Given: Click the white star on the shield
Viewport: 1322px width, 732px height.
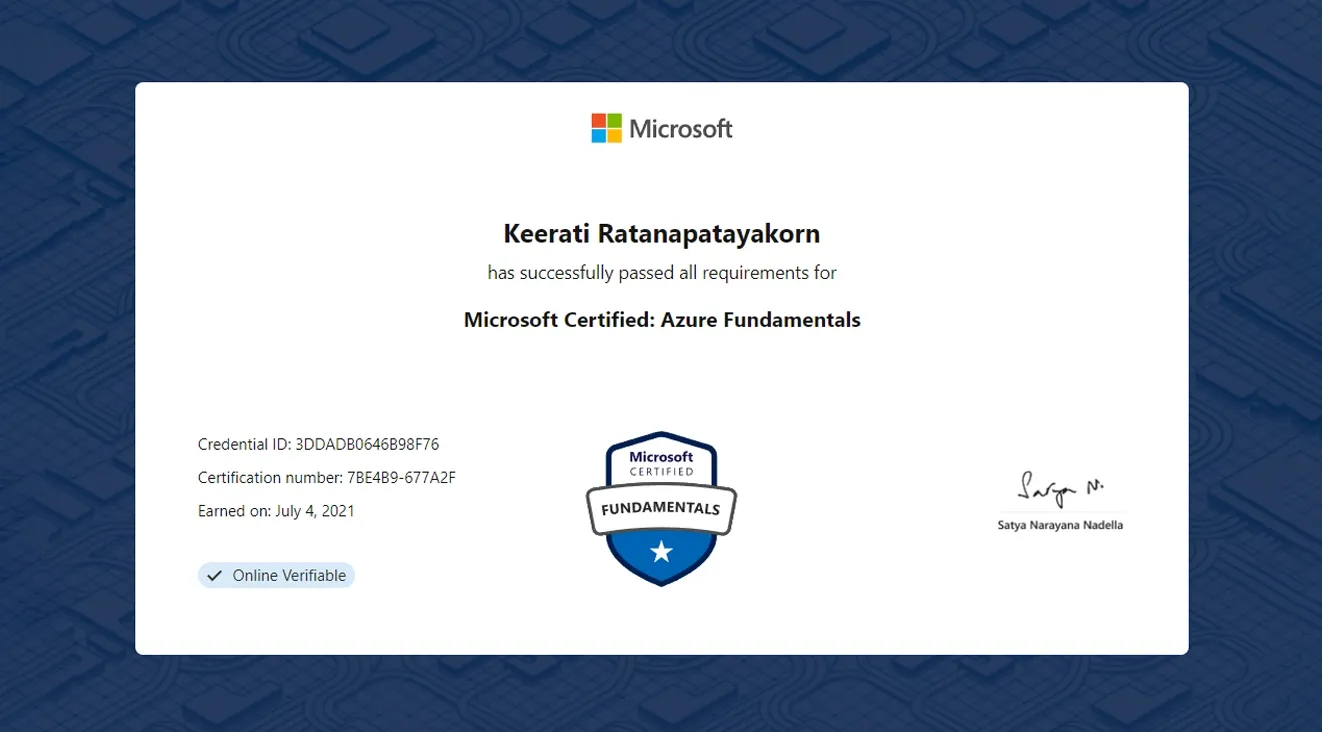Looking at the screenshot, I should 661,551.
